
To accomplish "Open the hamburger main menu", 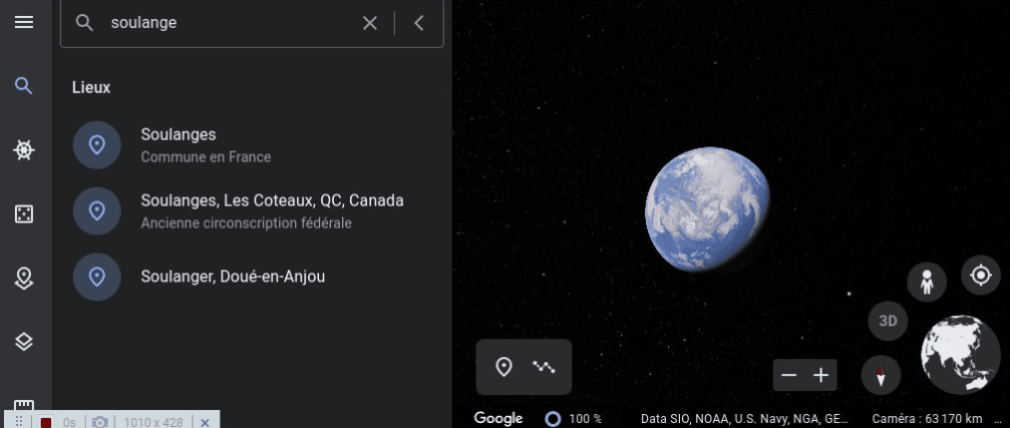I will [x=24, y=22].
